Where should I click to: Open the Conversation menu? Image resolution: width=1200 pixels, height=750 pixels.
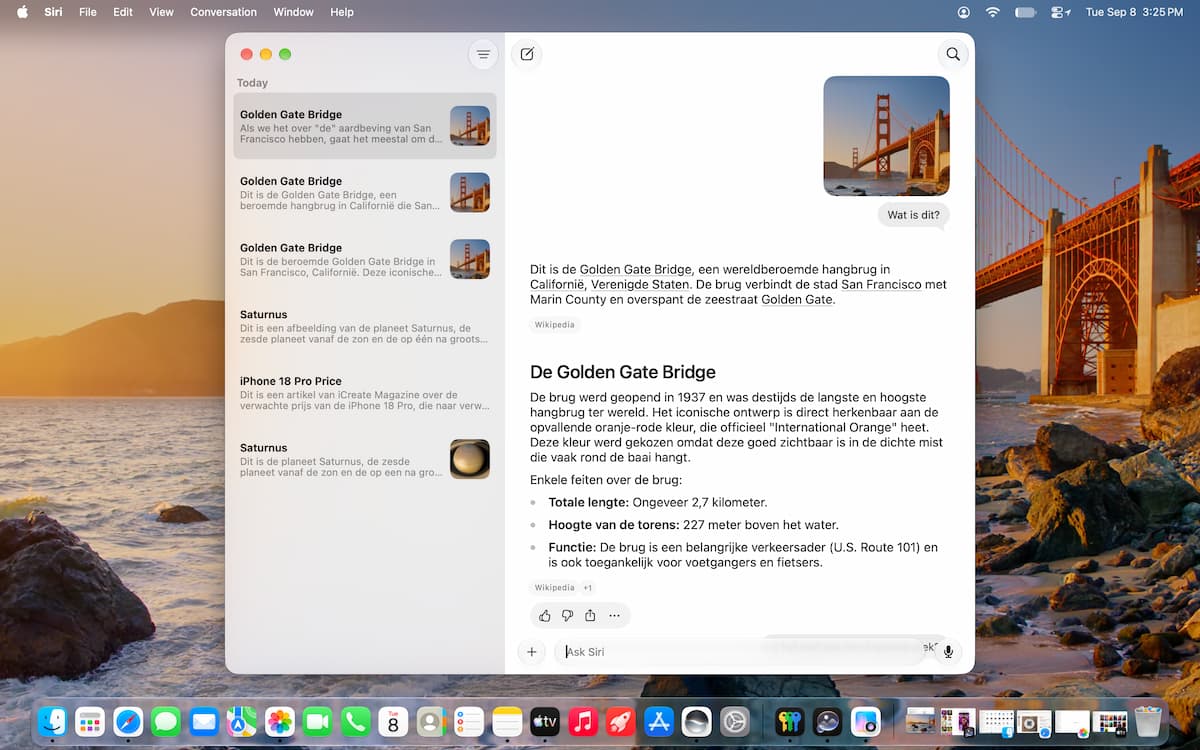point(223,12)
